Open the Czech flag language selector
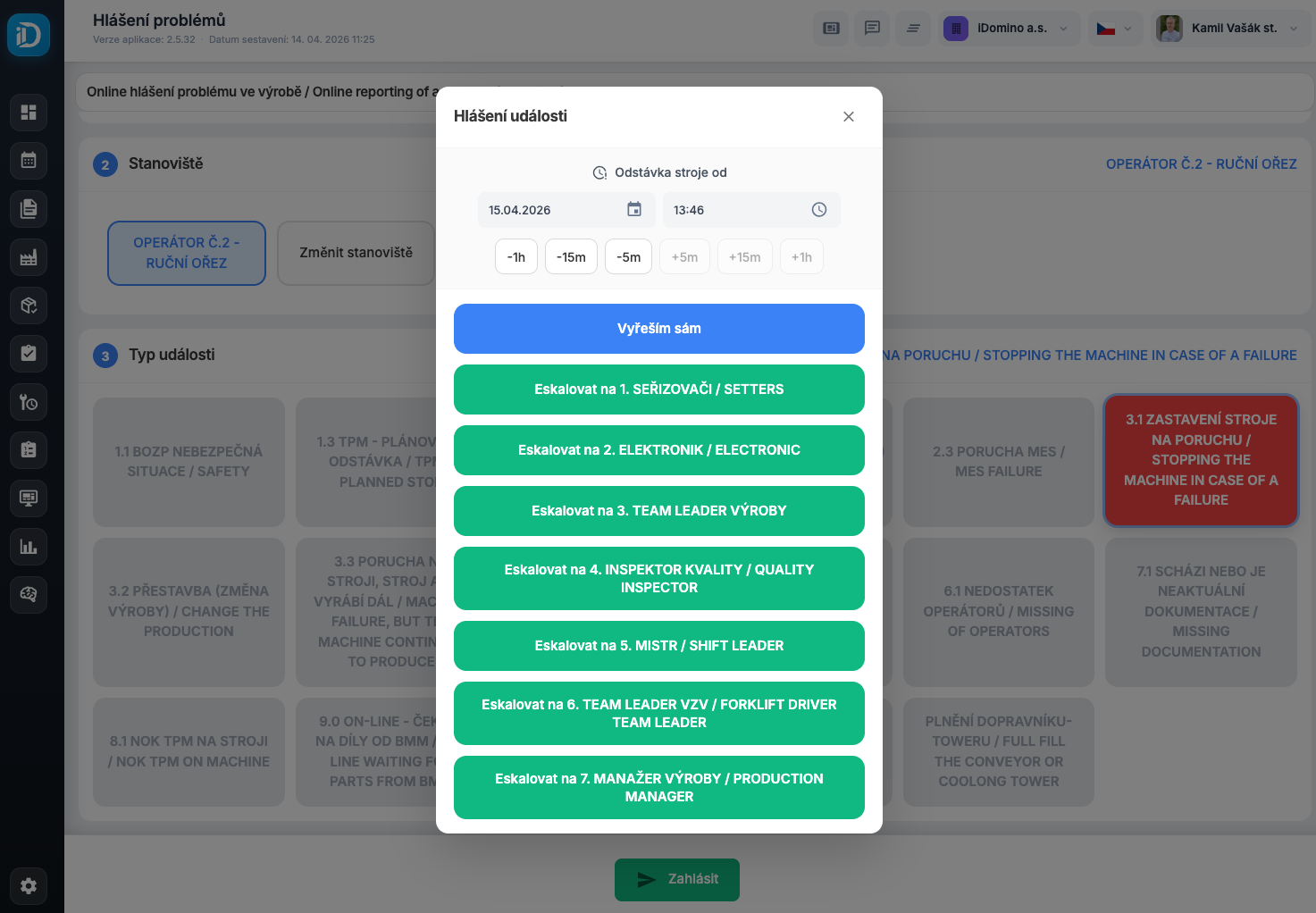Screen dimensions: 1316x913 pos(1114,29)
